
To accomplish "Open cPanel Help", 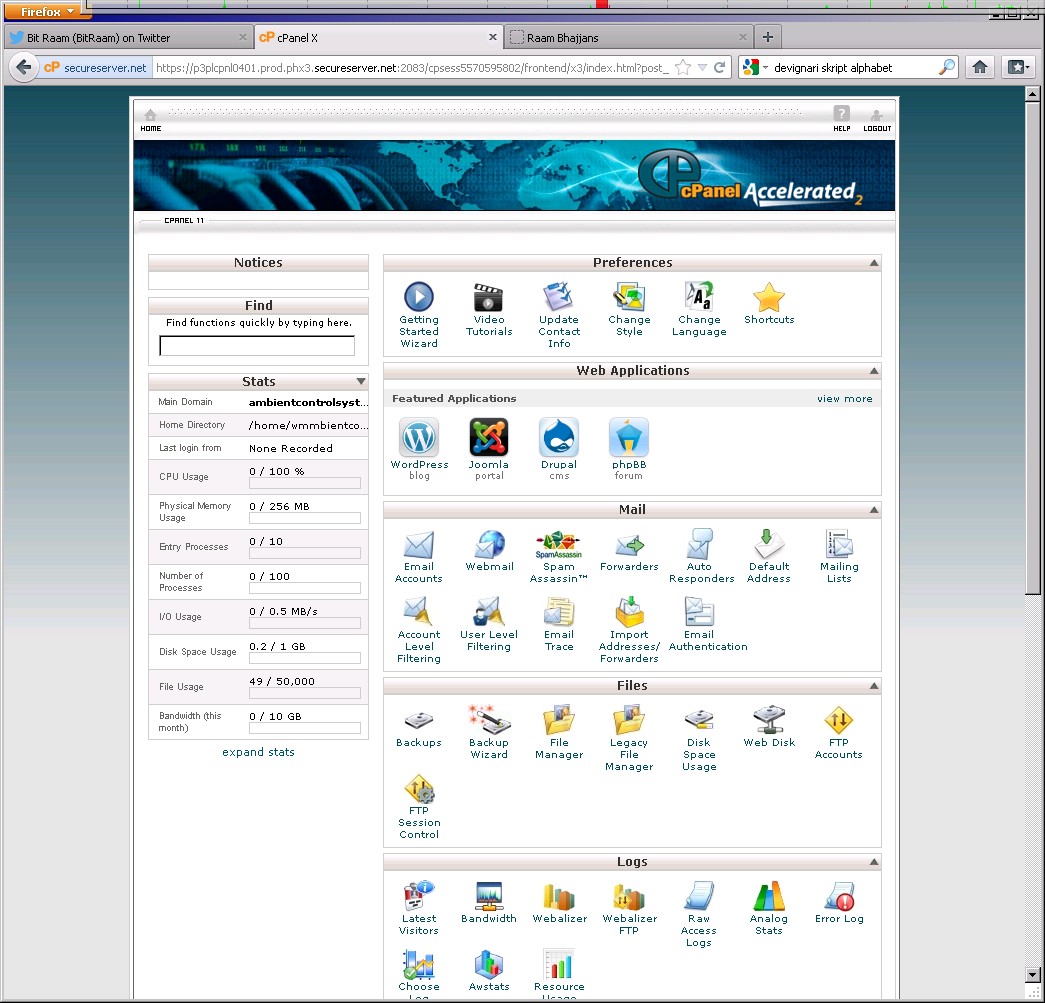I will pyautogui.click(x=841, y=120).
